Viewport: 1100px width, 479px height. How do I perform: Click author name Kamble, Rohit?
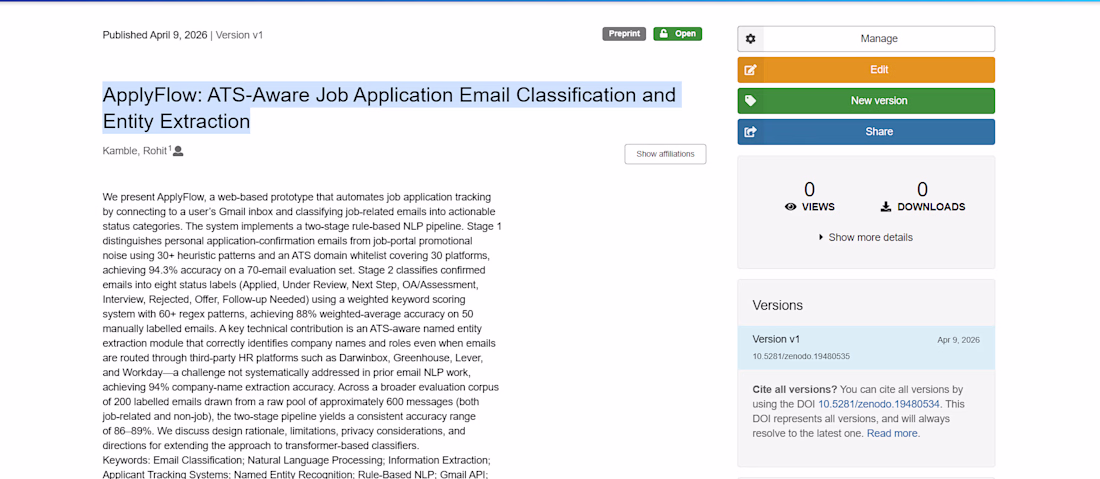click(135, 151)
